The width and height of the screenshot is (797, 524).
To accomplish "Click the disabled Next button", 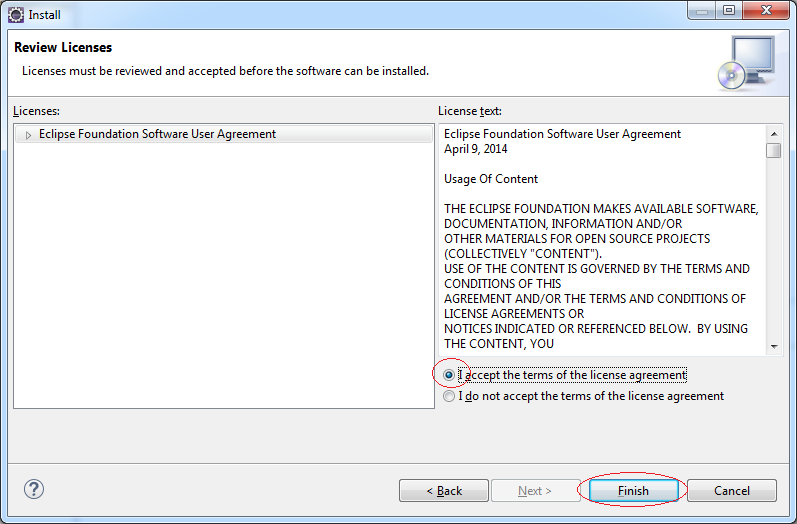I will point(535,490).
